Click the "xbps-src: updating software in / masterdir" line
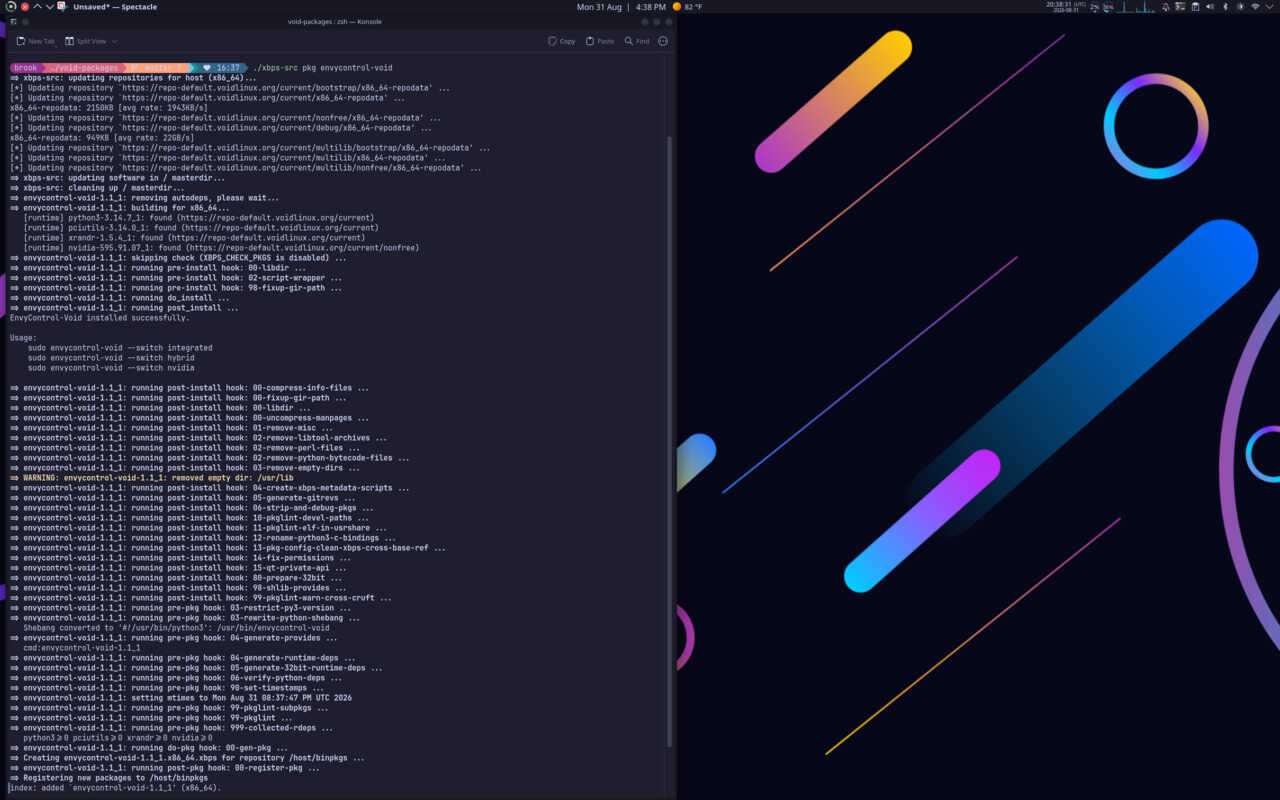 (x=117, y=178)
